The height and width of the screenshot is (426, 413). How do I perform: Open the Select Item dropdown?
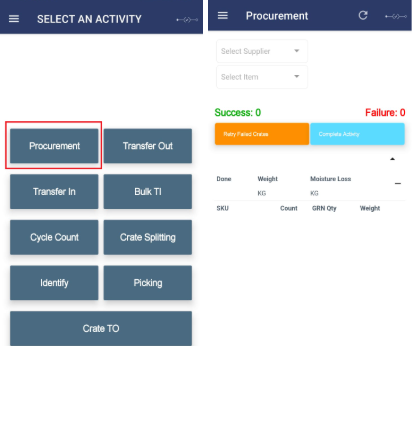(262, 77)
